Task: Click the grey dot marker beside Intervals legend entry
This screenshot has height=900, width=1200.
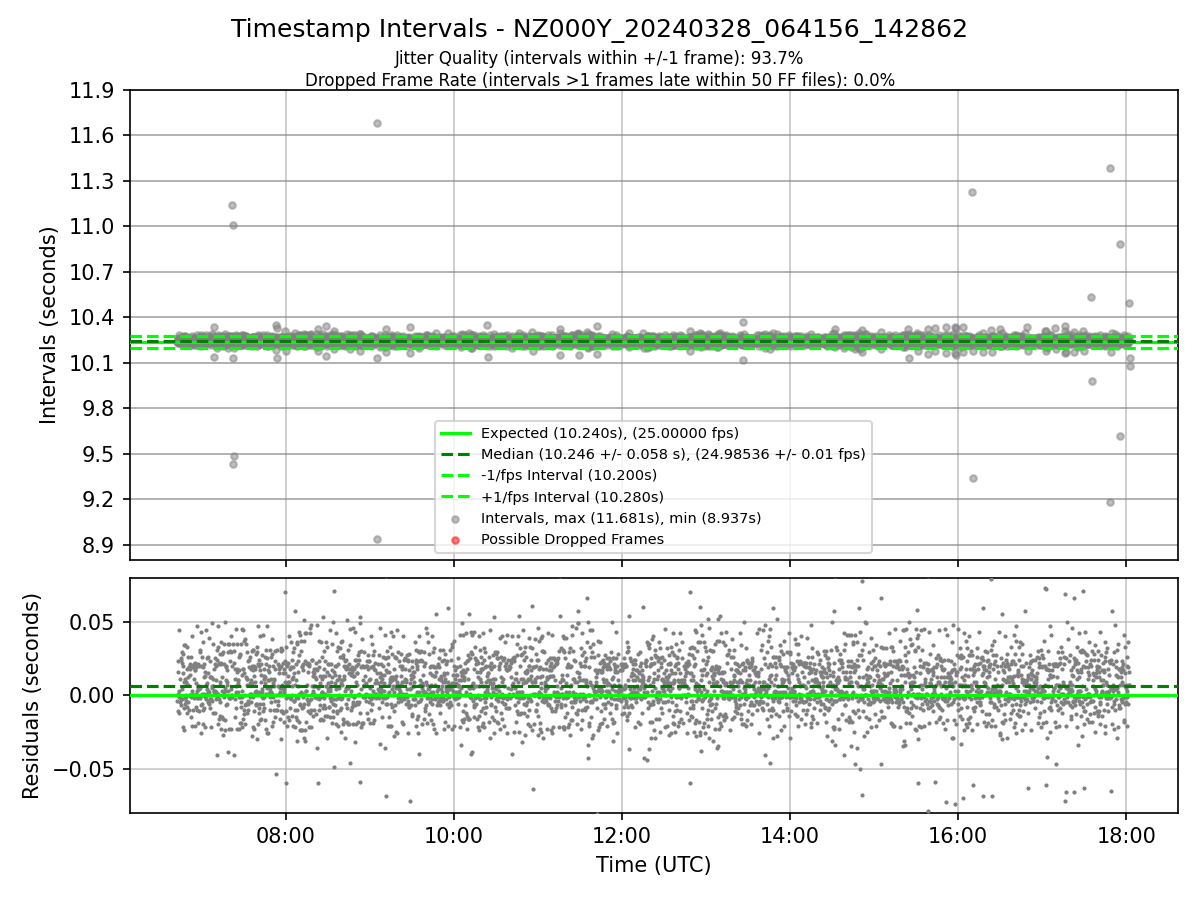Action: click(x=455, y=519)
